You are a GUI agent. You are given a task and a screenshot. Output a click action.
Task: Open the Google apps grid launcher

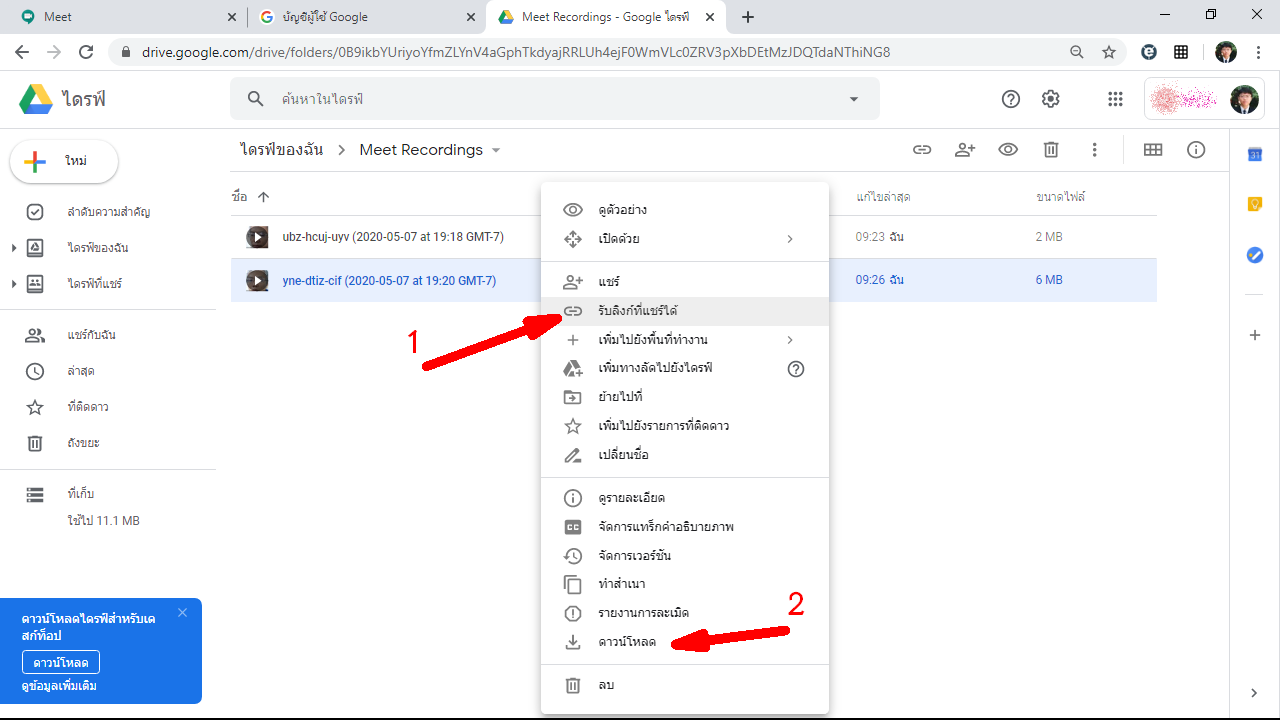tap(1115, 99)
